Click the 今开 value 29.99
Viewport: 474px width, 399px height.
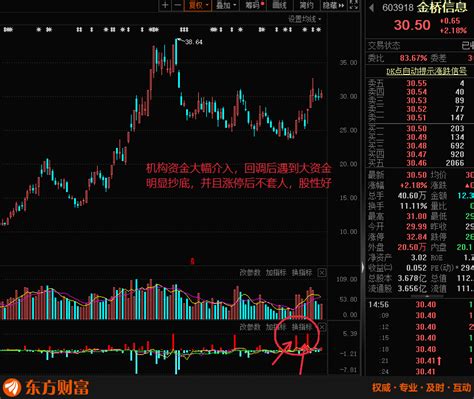click(416, 227)
